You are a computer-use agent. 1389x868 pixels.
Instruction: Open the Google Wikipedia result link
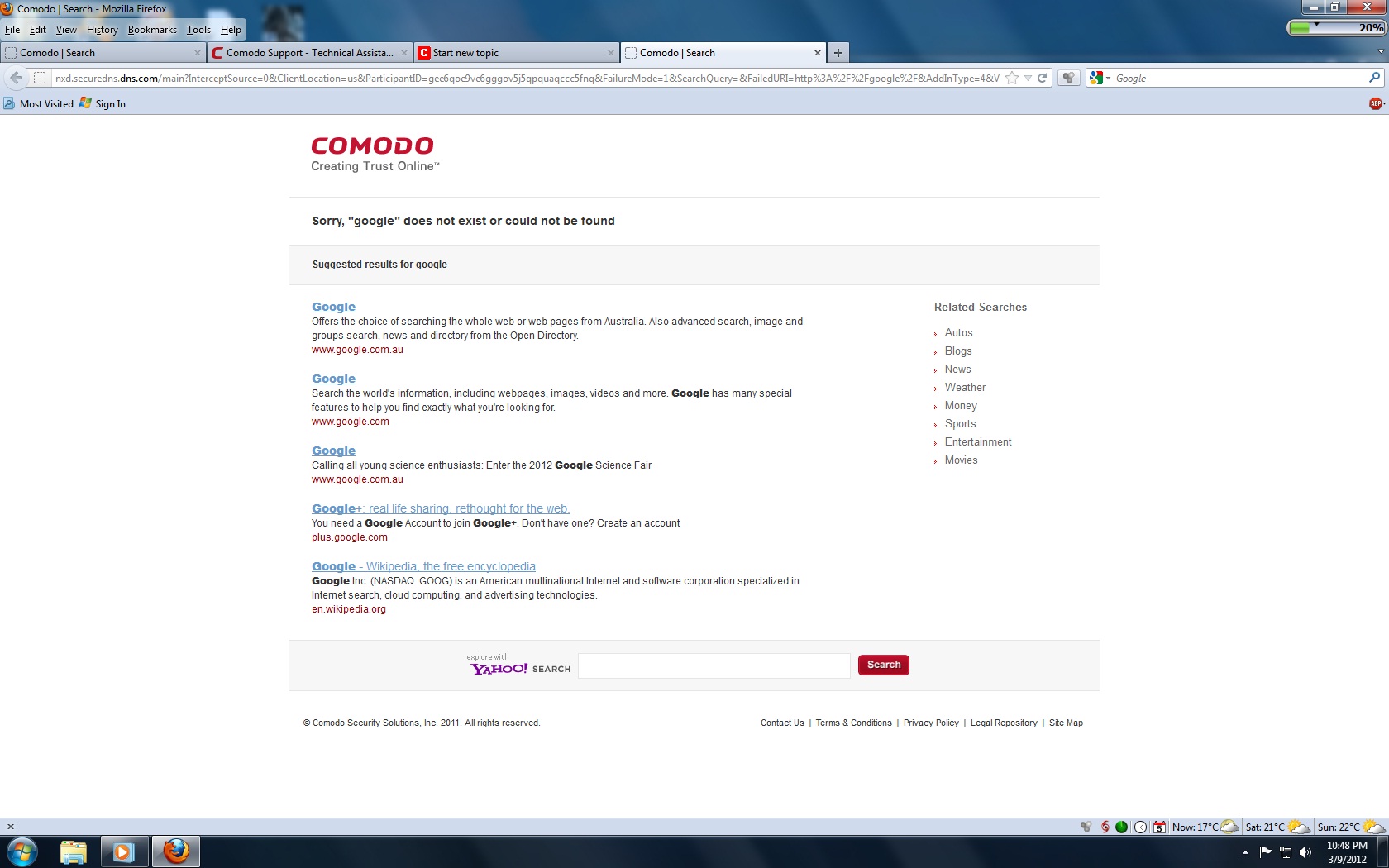pyautogui.click(x=423, y=566)
